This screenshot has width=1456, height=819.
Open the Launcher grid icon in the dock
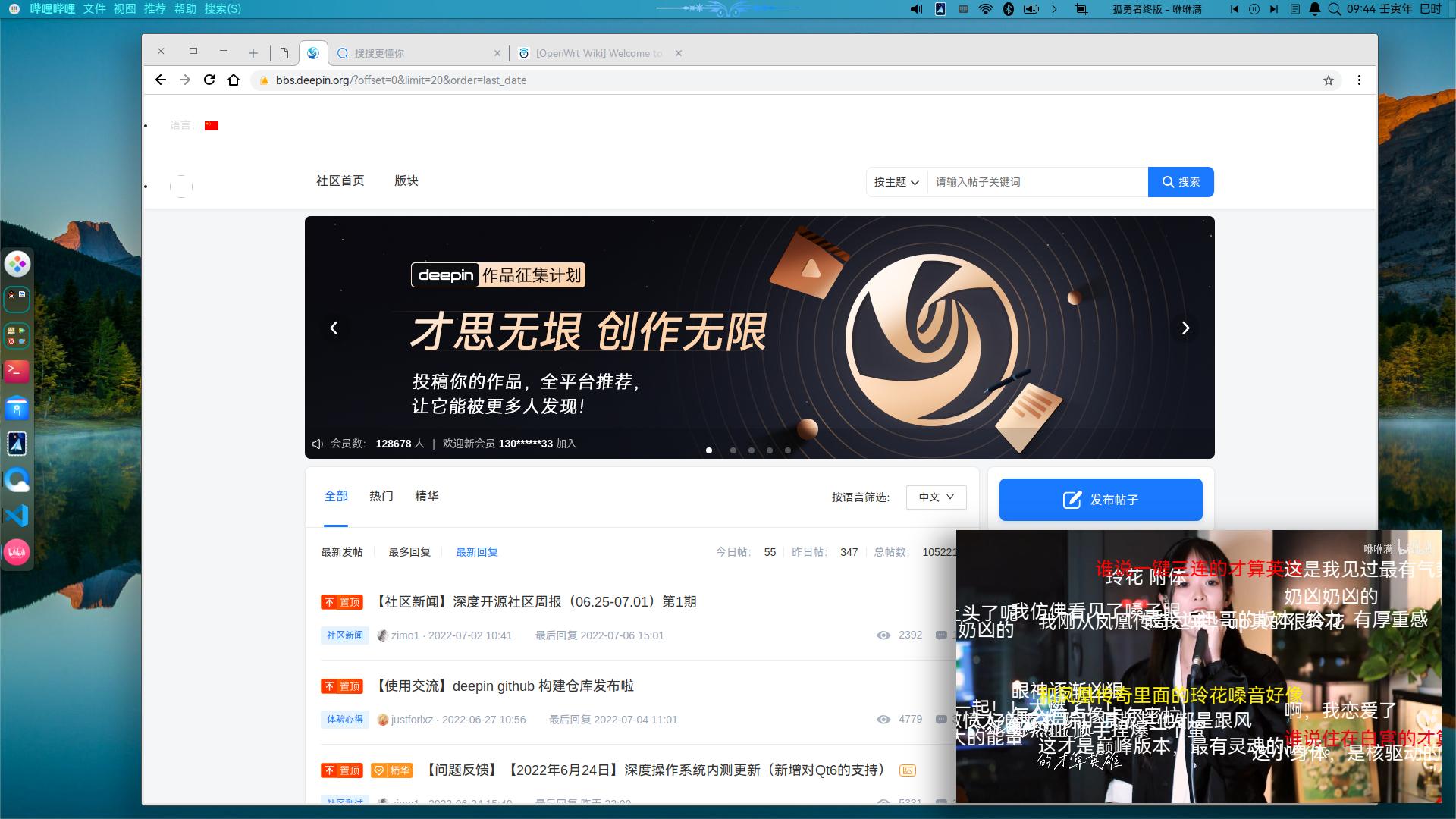17,264
